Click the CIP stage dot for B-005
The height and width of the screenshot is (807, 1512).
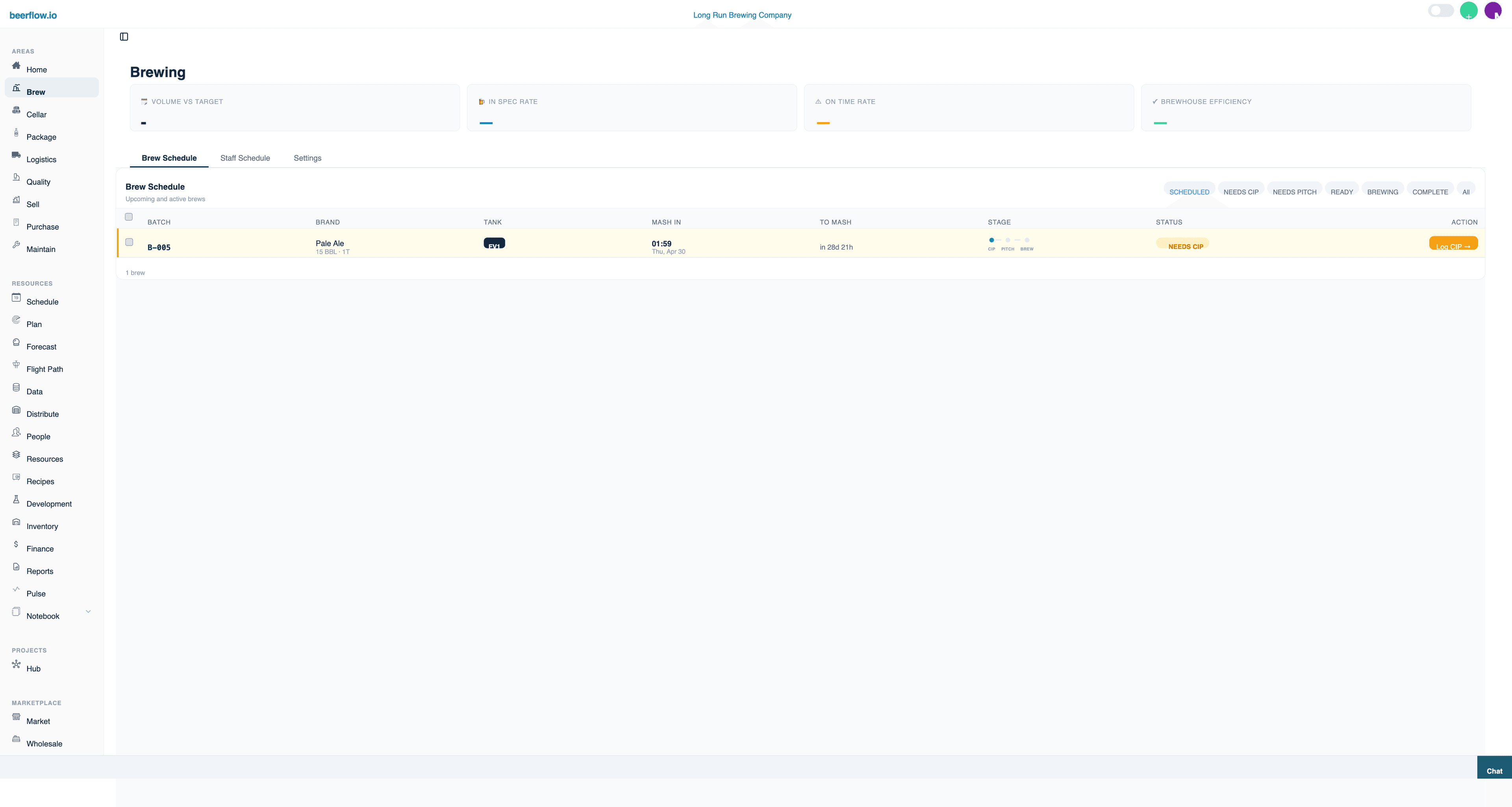coord(991,240)
